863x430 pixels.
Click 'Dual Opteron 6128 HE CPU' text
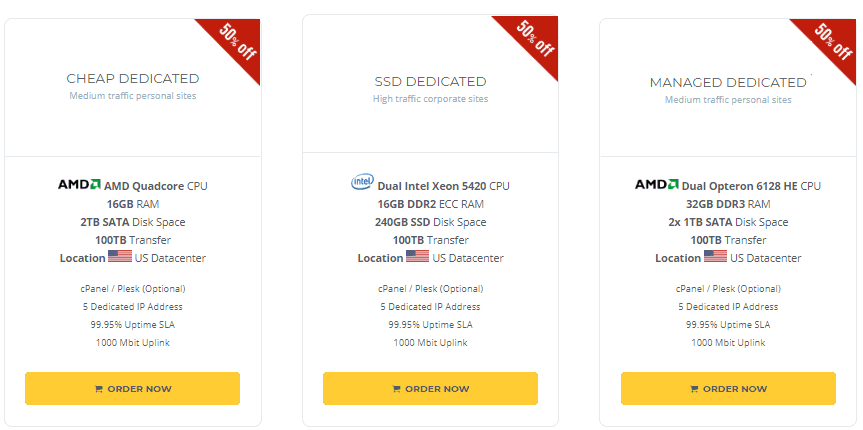click(x=751, y=186)
